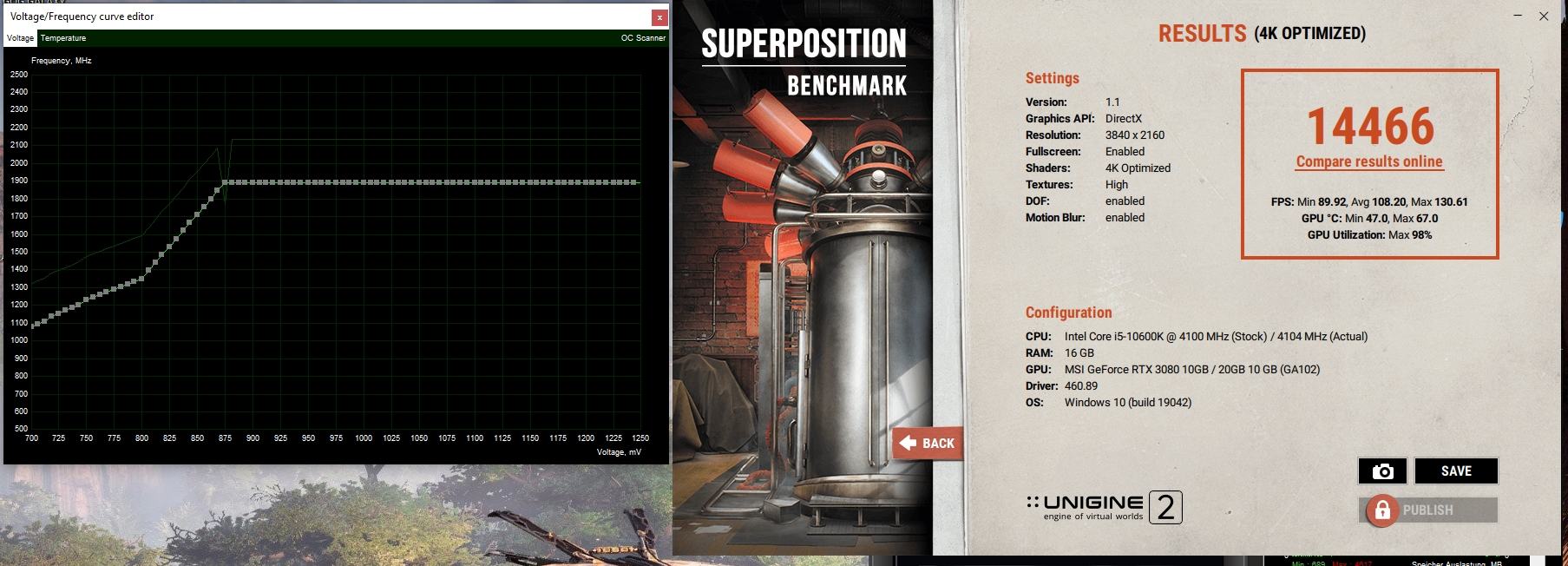Click the GPU Utilization Max 98% line
The image size is (1568, 566).
(x=1369, y=235)
